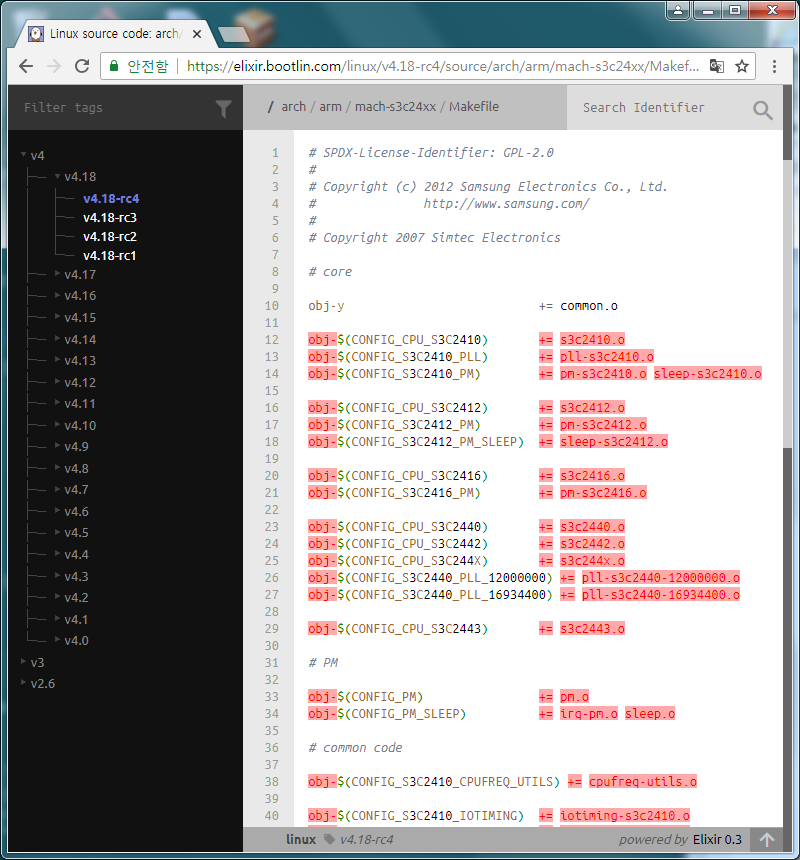Collapse the v4 version tree
The image size is (800, 860).
click(x=24, y=155)
